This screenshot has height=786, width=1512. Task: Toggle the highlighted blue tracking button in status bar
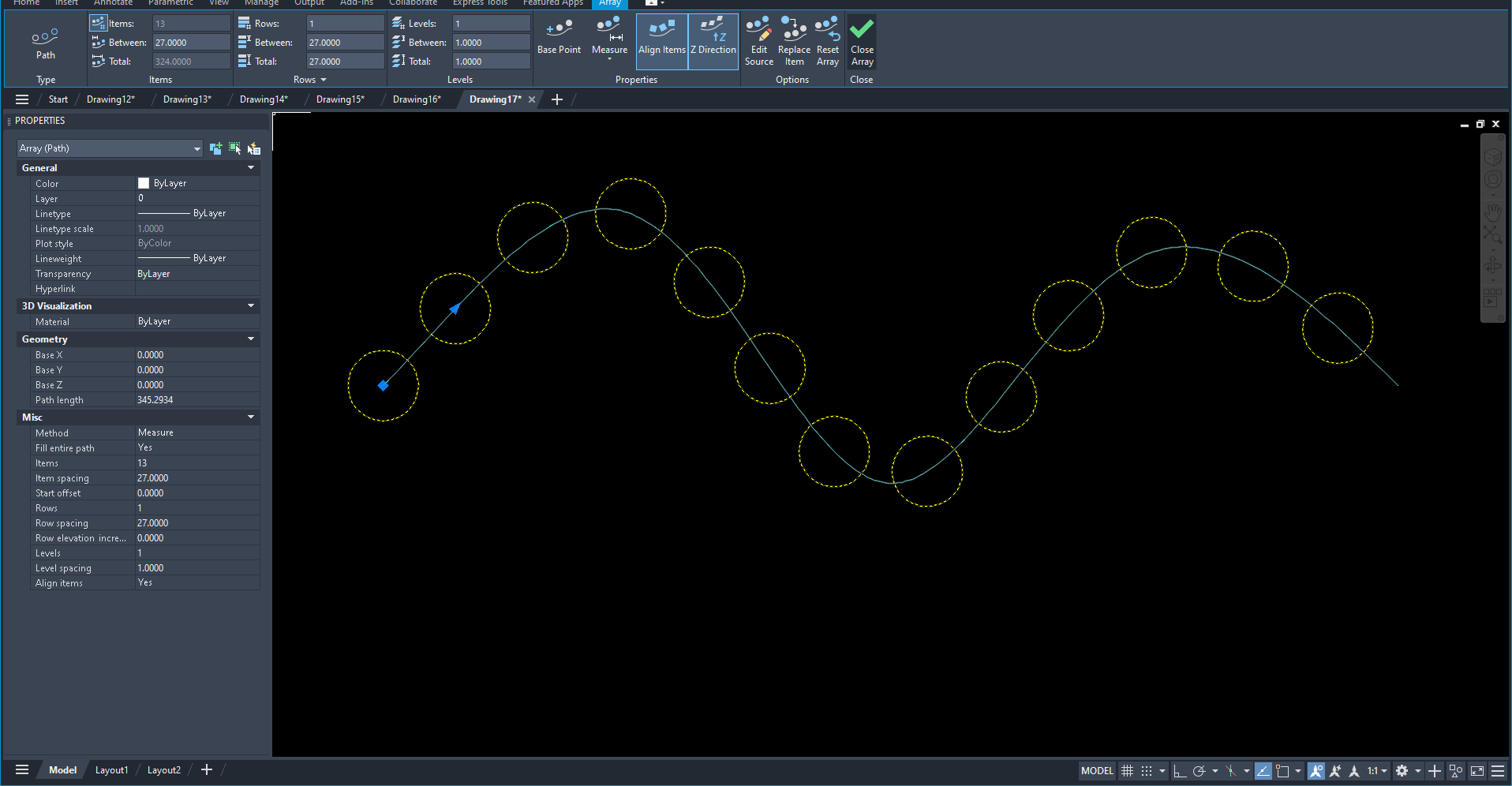1263,771
